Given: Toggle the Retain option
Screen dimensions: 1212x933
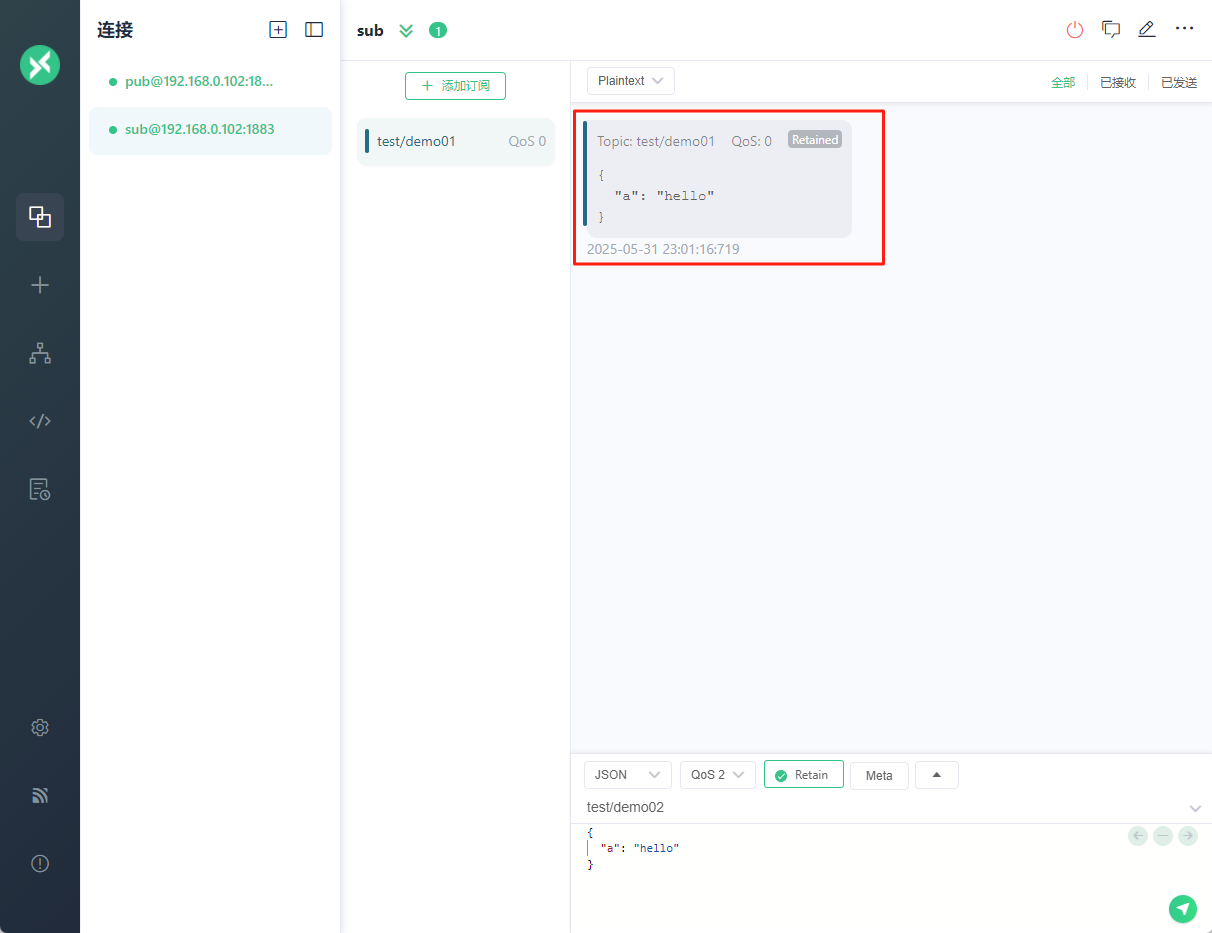Looking at the screenshot, I should pos(804,775).
